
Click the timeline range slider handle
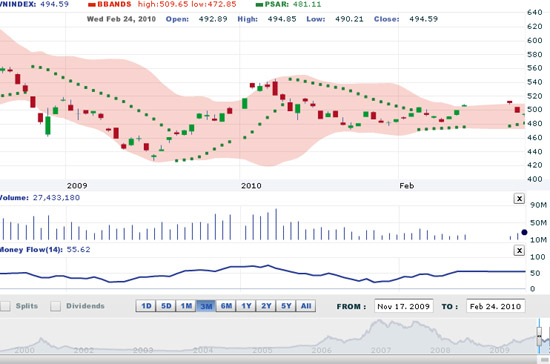[539, 336]
